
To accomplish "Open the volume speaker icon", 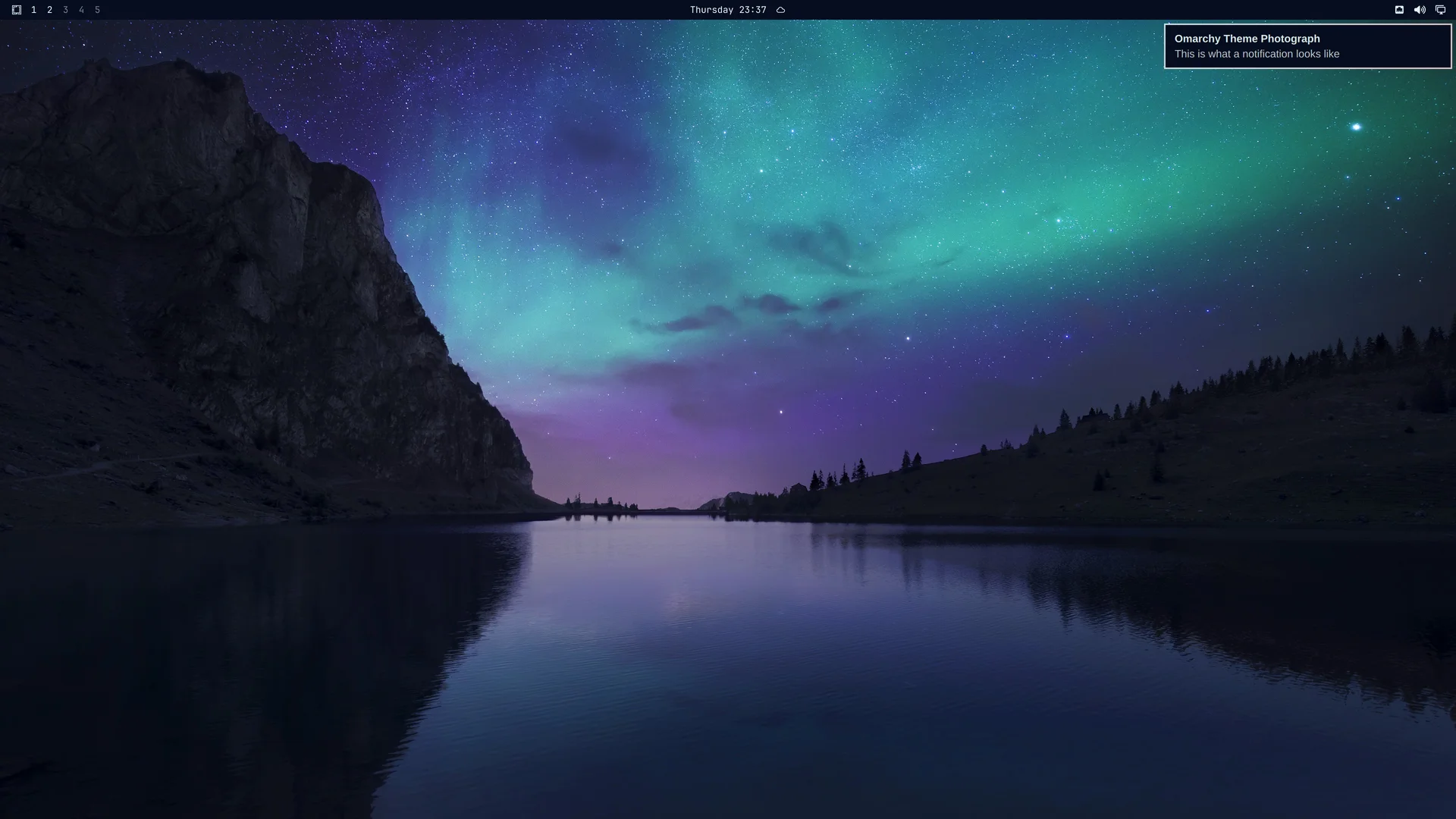I will click(1420, 10).
